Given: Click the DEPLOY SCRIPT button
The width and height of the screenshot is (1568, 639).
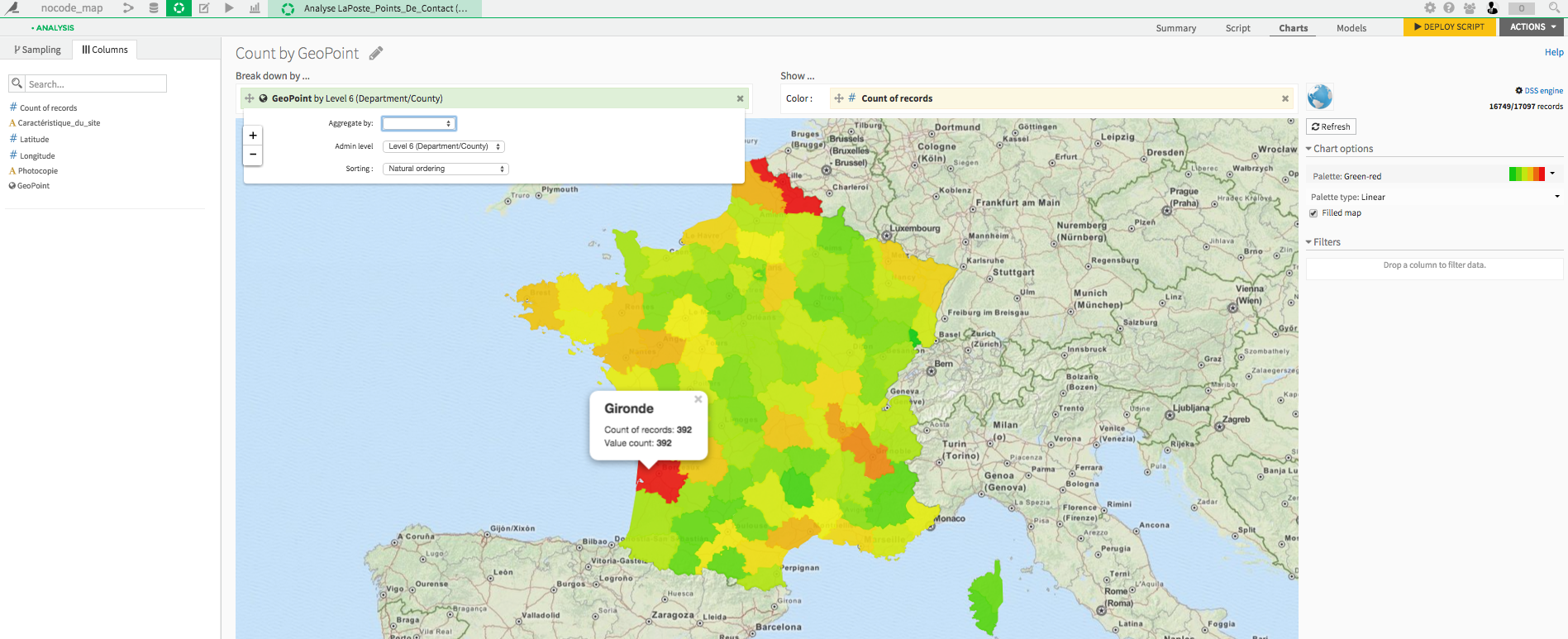Looking at the screenshot, I should coord(1450,26).
